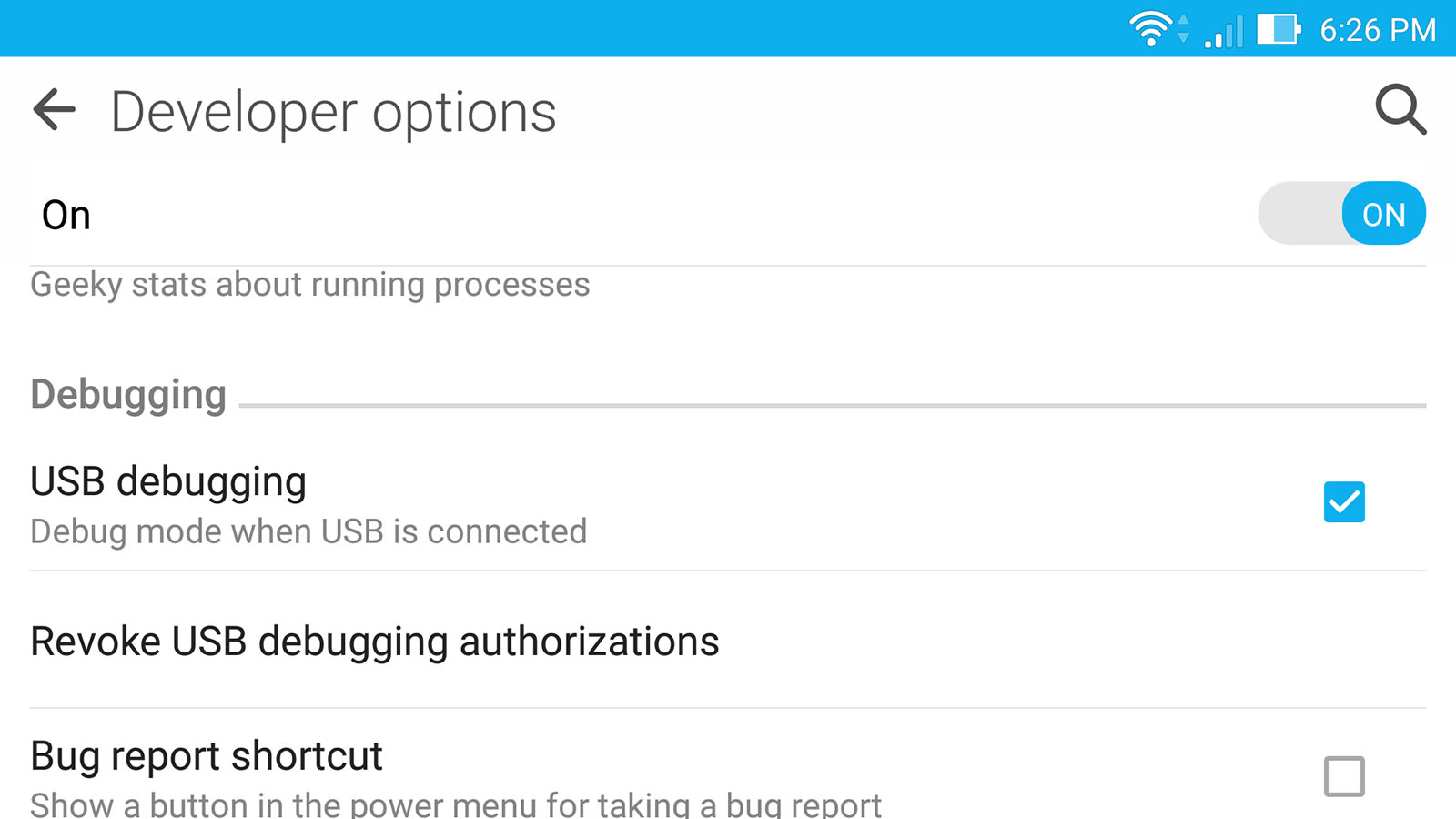Open search with the magnifier icon
This screenshot has width=1456, height=819.
1400,110
